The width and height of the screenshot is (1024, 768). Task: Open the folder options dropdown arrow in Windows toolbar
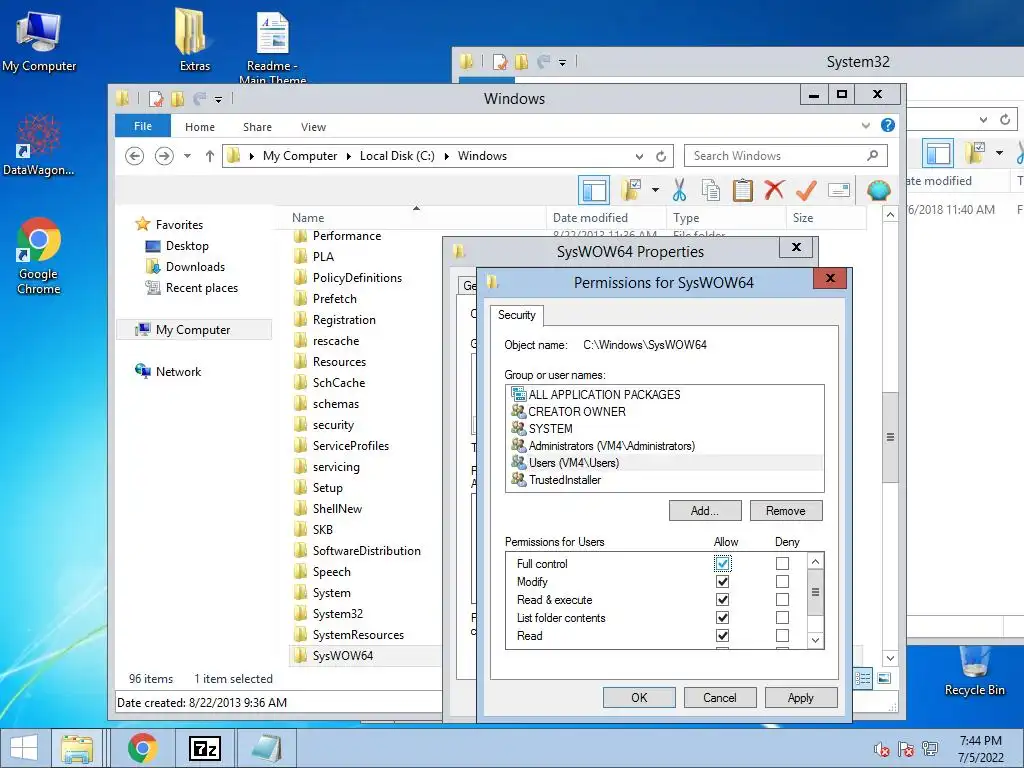pyautogui.click(x=655, y=190)
